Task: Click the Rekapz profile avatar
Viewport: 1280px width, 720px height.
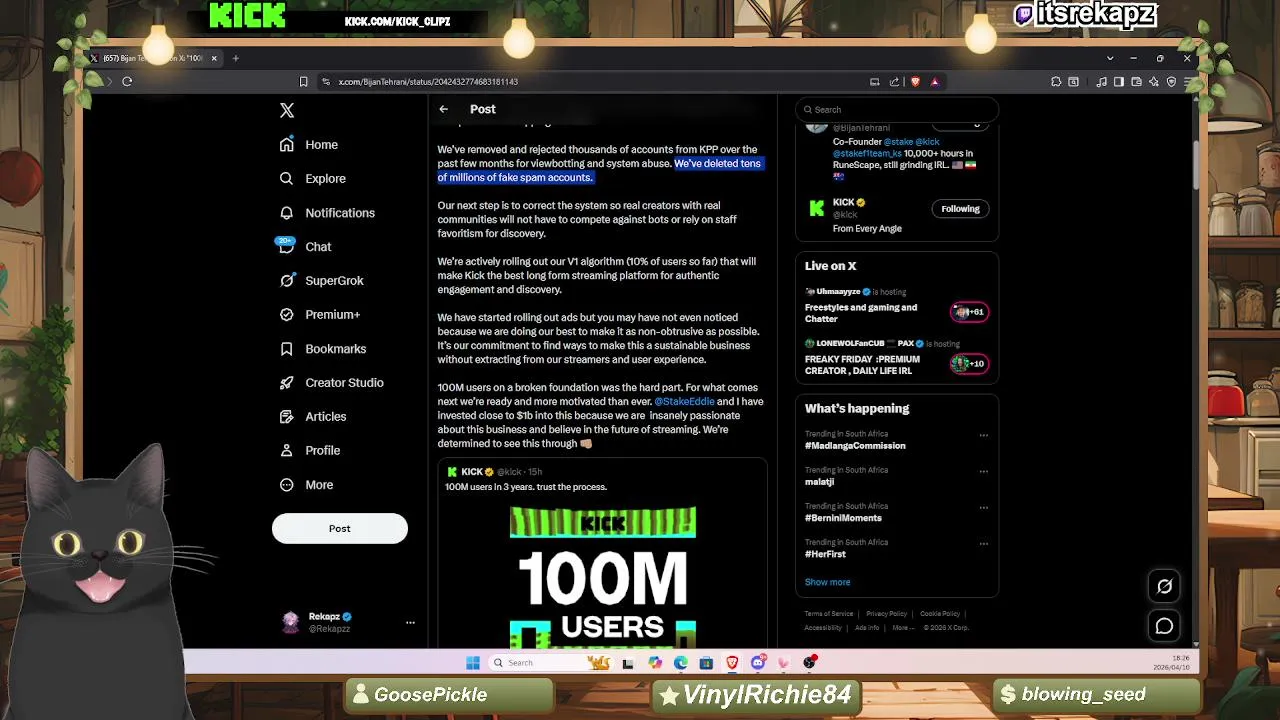Action: pos(290,622)
